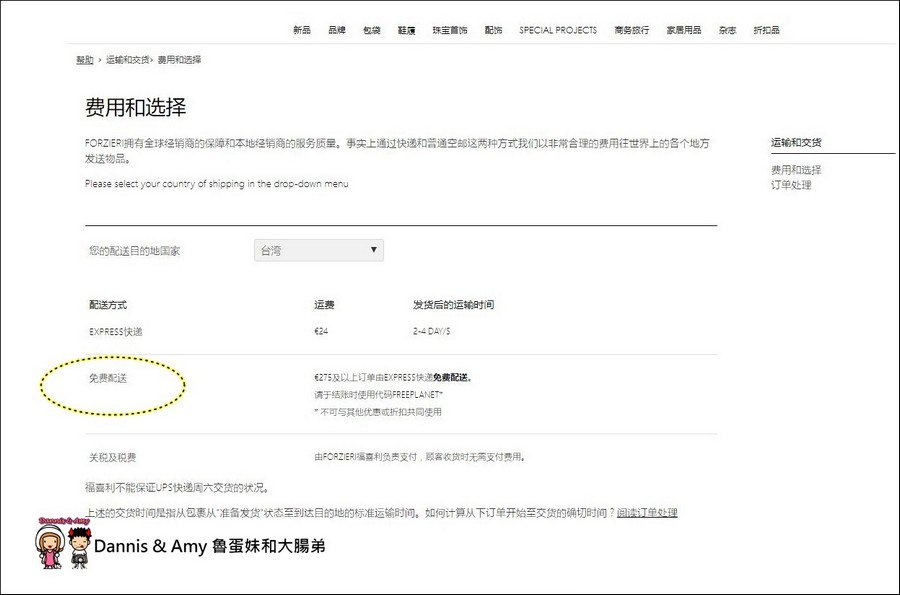Click the €275 free express shipping text

[x=393, y=378]
